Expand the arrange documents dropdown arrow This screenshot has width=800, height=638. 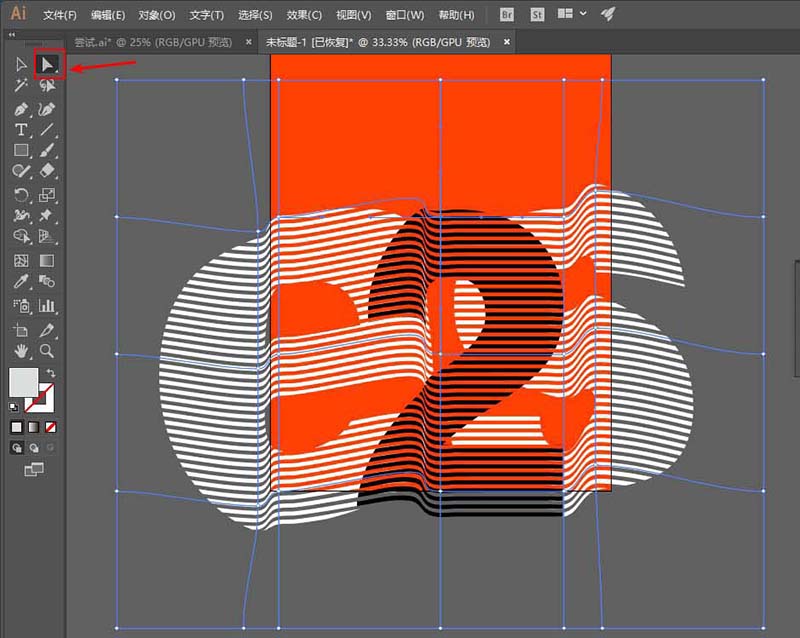(x=583, y=14)
